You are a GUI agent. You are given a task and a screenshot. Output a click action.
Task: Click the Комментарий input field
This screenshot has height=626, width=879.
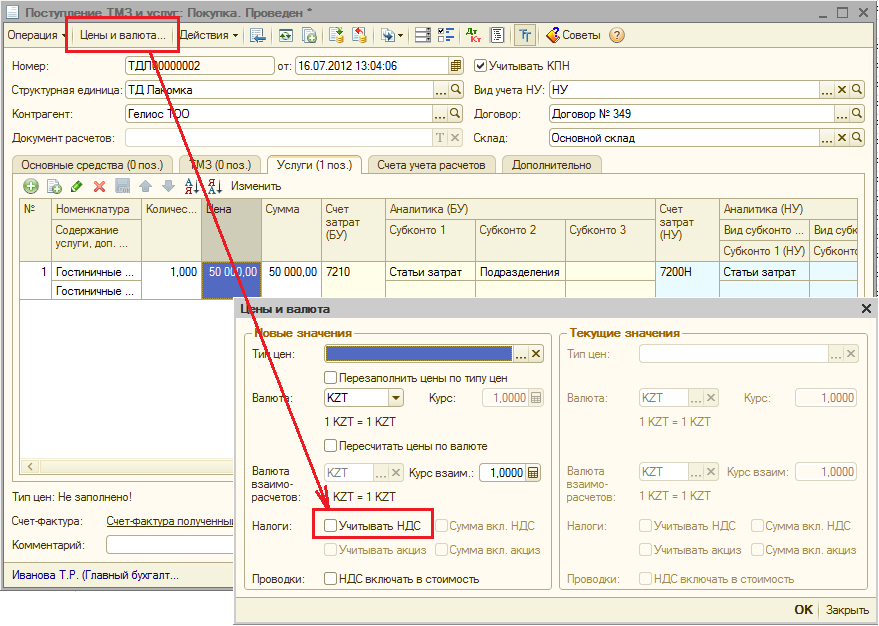(x=169, y=545)
